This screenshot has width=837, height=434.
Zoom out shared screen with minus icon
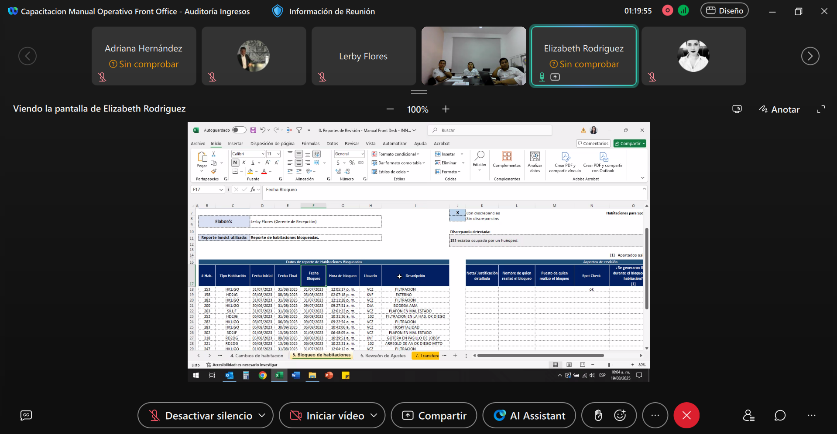[390, 109]
